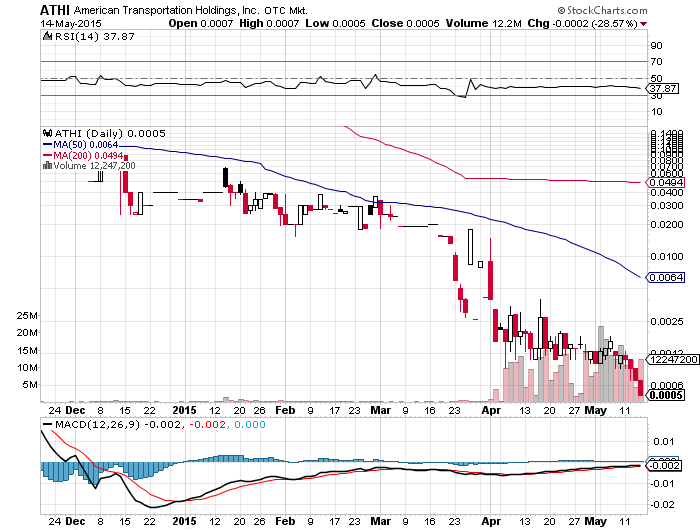Click the RSI(14) indicator mountain icon
700x530 pixels.
click(47, 36)
